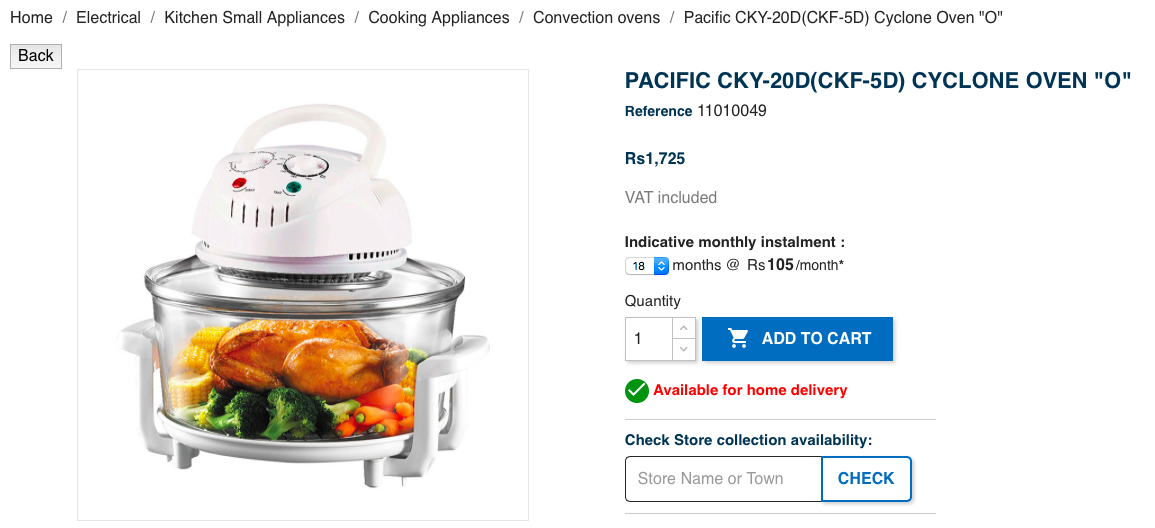
Task: Click the CHECK store availability button
Action: pyautogui.click(x=866, y=479)
